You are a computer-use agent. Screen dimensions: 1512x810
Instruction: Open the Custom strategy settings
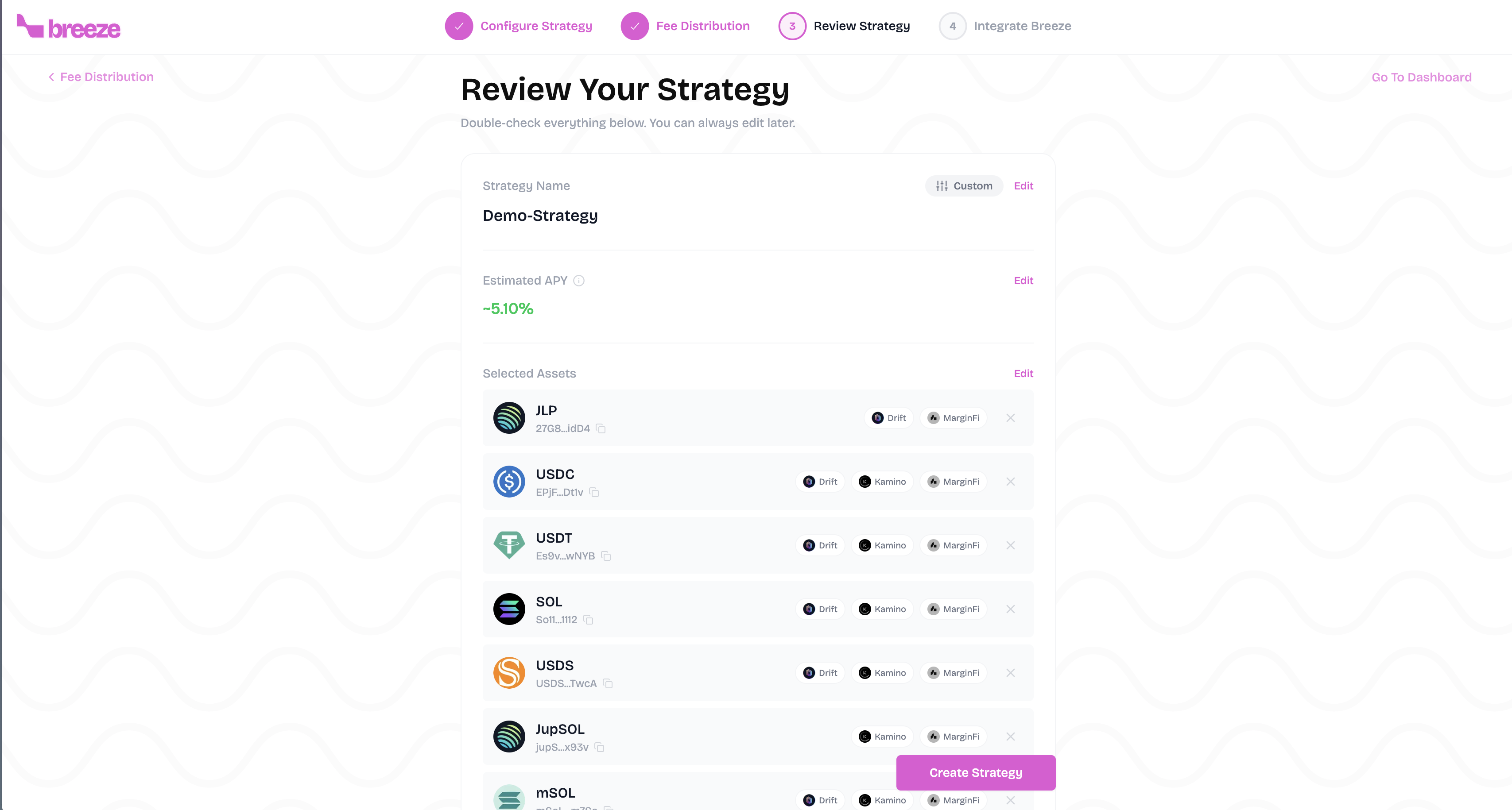(964, 186)
